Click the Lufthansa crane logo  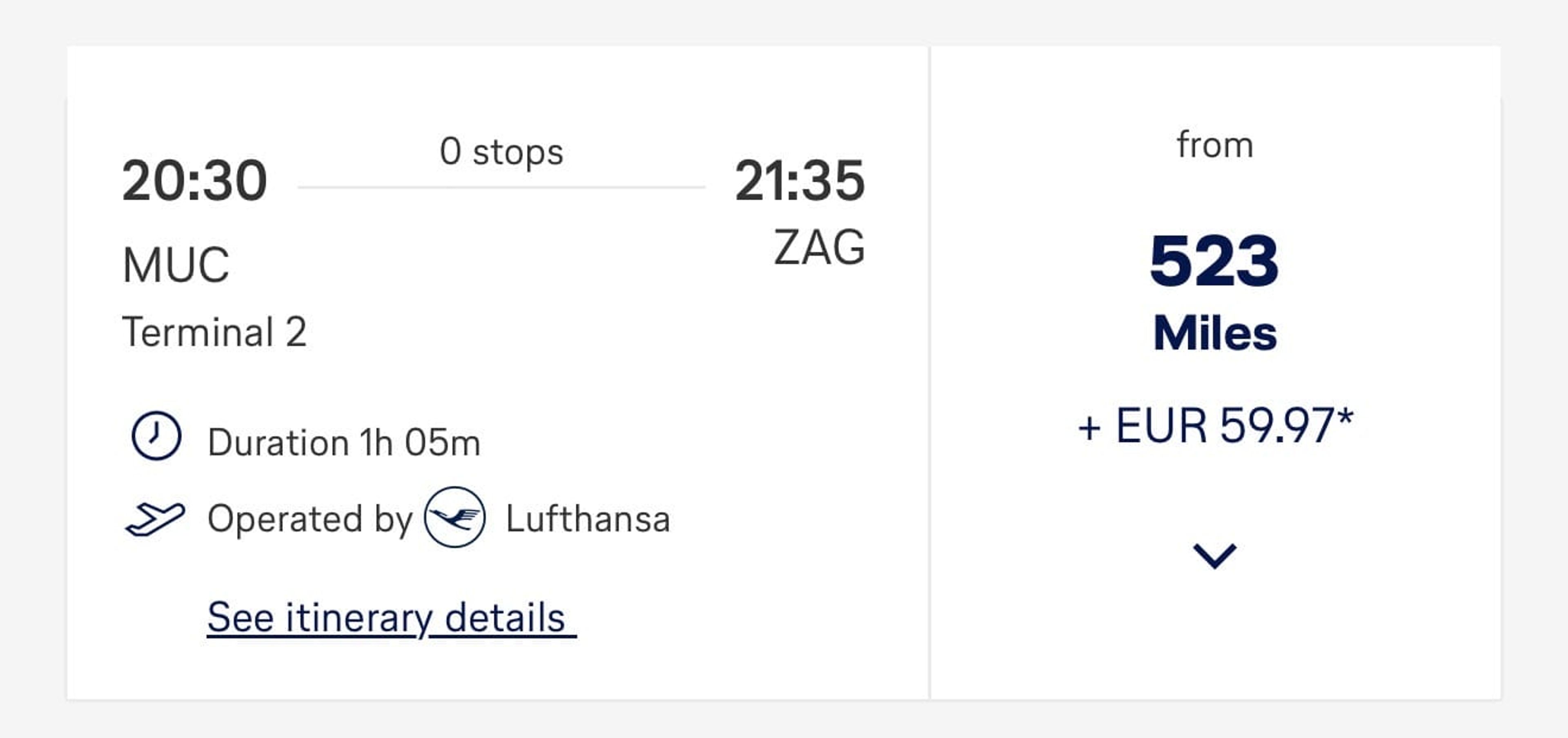455,517
